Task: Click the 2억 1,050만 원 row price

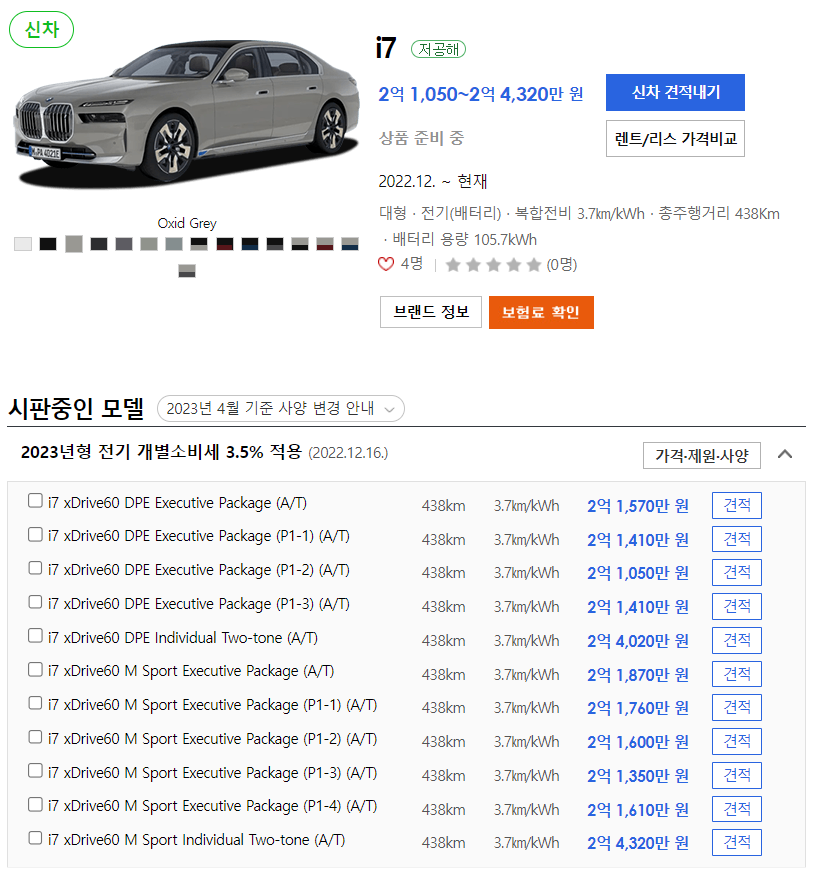Action: coord(638,573)
